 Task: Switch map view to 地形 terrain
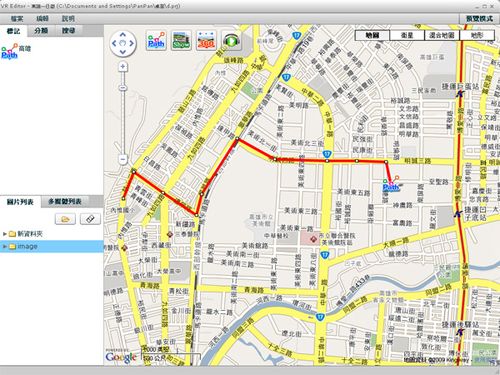click(477, 35)
